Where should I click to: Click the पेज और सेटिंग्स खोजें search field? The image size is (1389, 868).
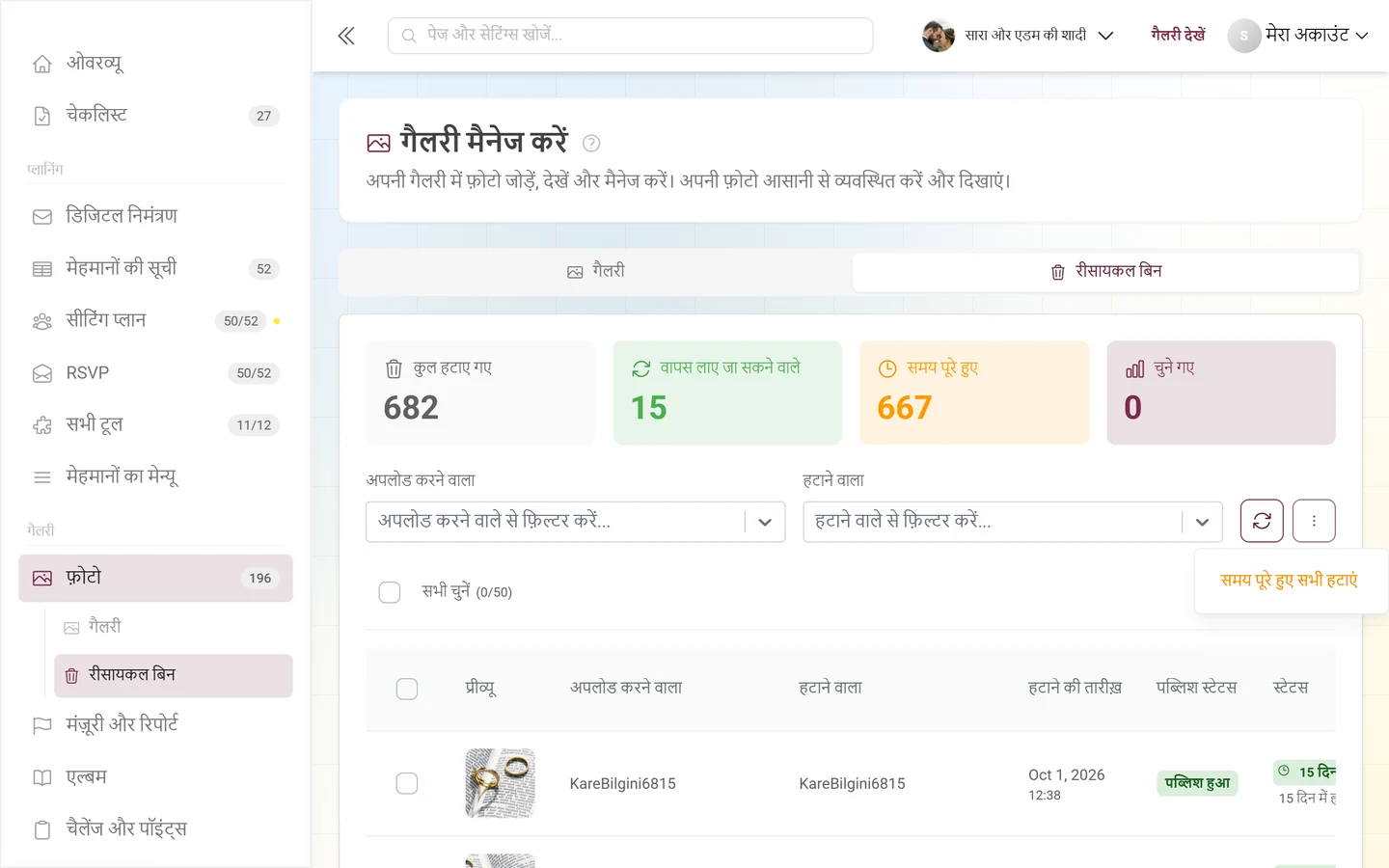click(x=631, y=36)
